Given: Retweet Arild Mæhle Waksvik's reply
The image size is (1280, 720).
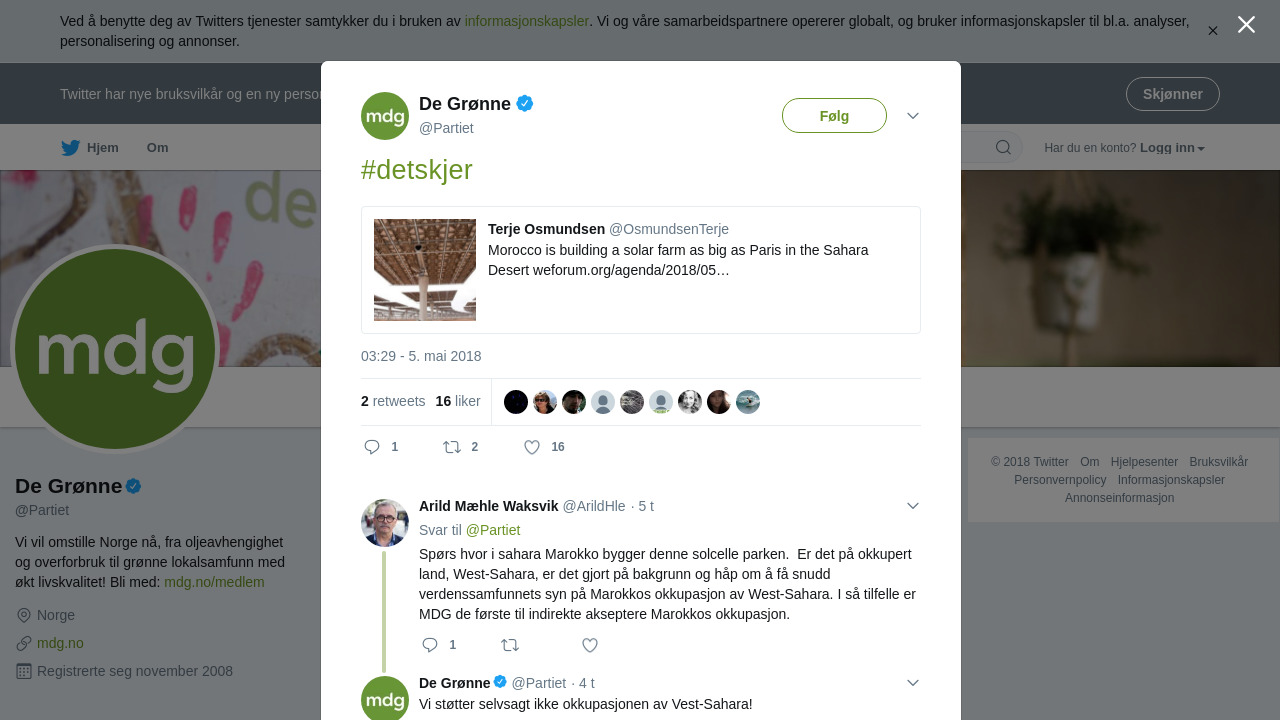Looking at the screenshot, I should click(510, 645).
